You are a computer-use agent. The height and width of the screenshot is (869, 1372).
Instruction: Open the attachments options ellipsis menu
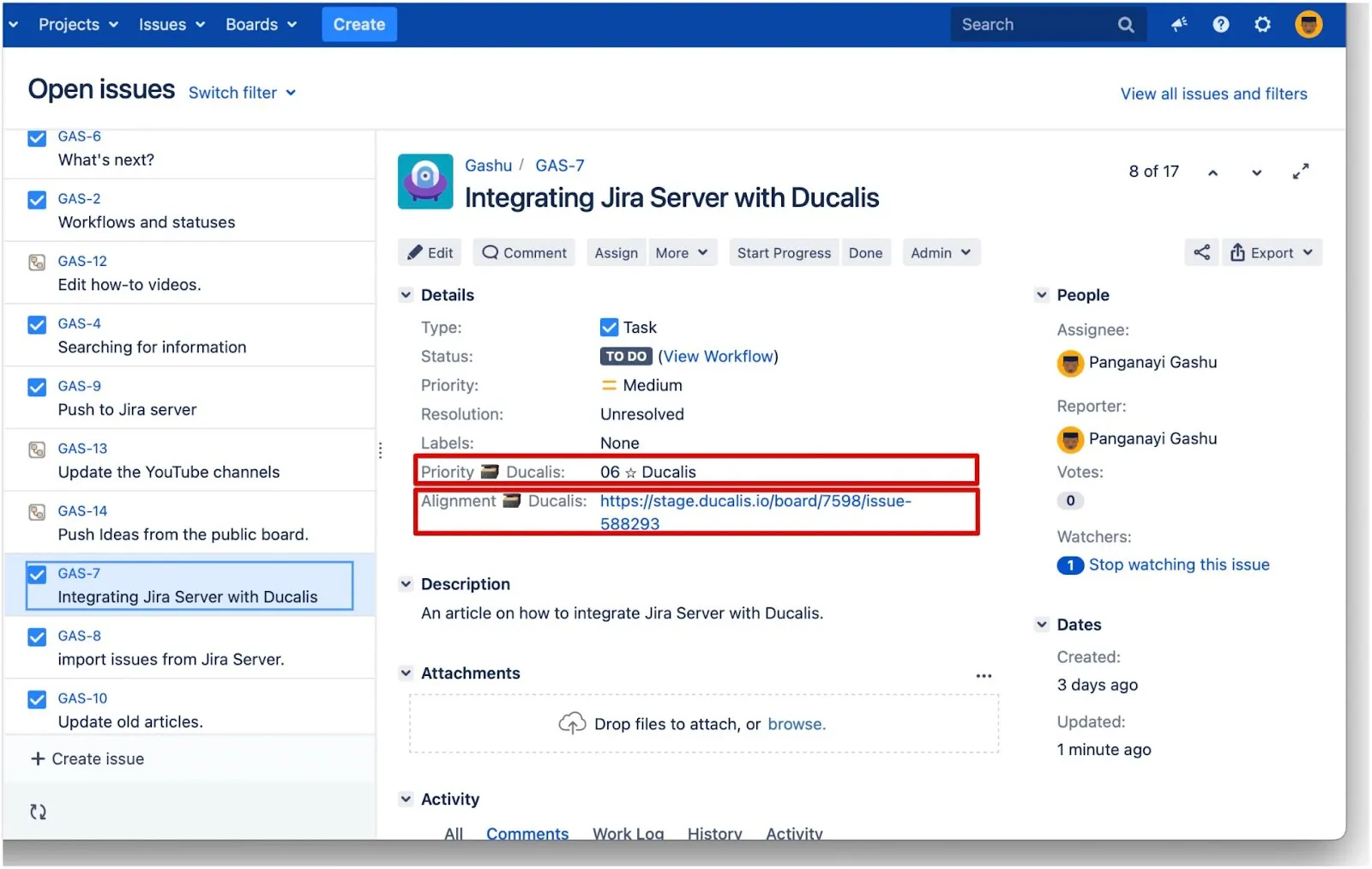[x=984, y=676]
